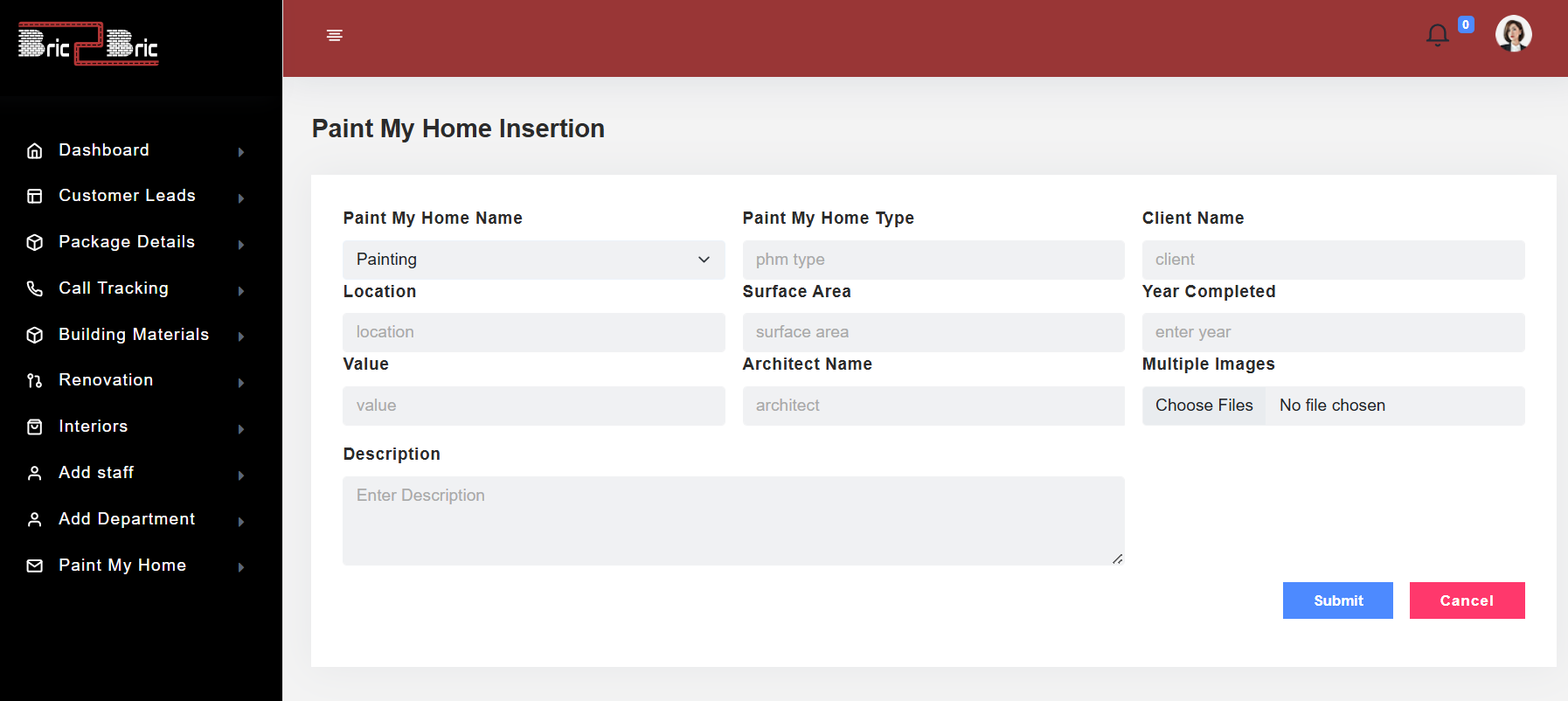The width and height of the screenshot is (1568, 701).
Task: Click the Interiors bag icon
Action: [x=35, y=427]
